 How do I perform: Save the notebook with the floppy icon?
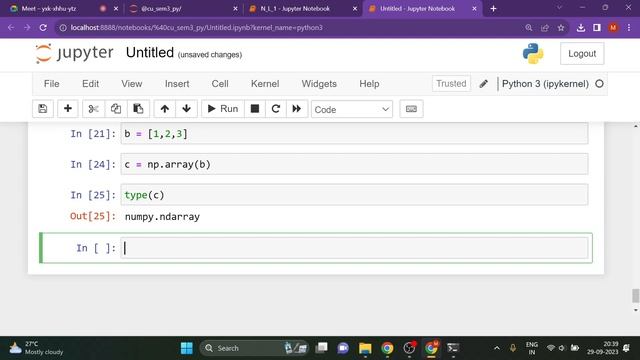(x=42, y=109)
